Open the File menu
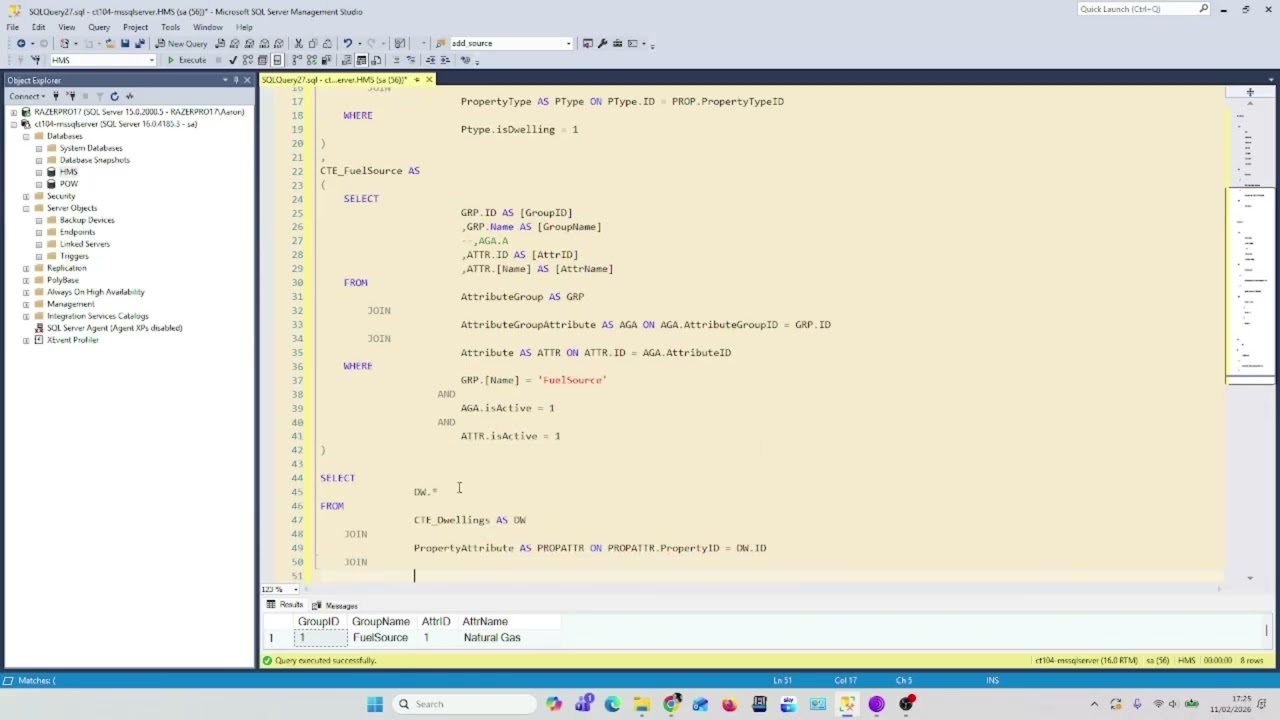The width and height of the screenshot is (1280, 720). point(13,27)
